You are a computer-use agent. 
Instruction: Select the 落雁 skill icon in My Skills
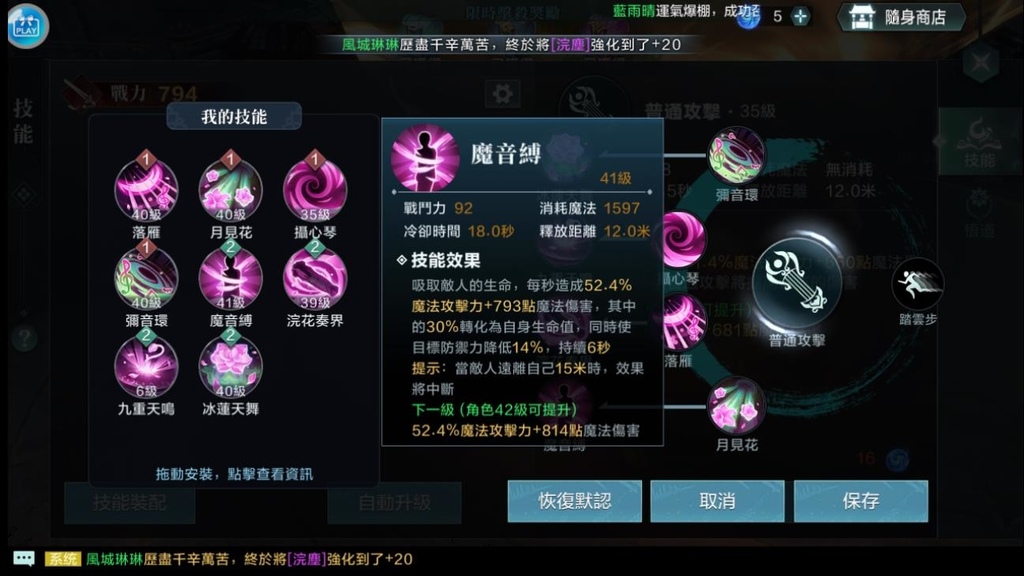click(x=146, y=190)
